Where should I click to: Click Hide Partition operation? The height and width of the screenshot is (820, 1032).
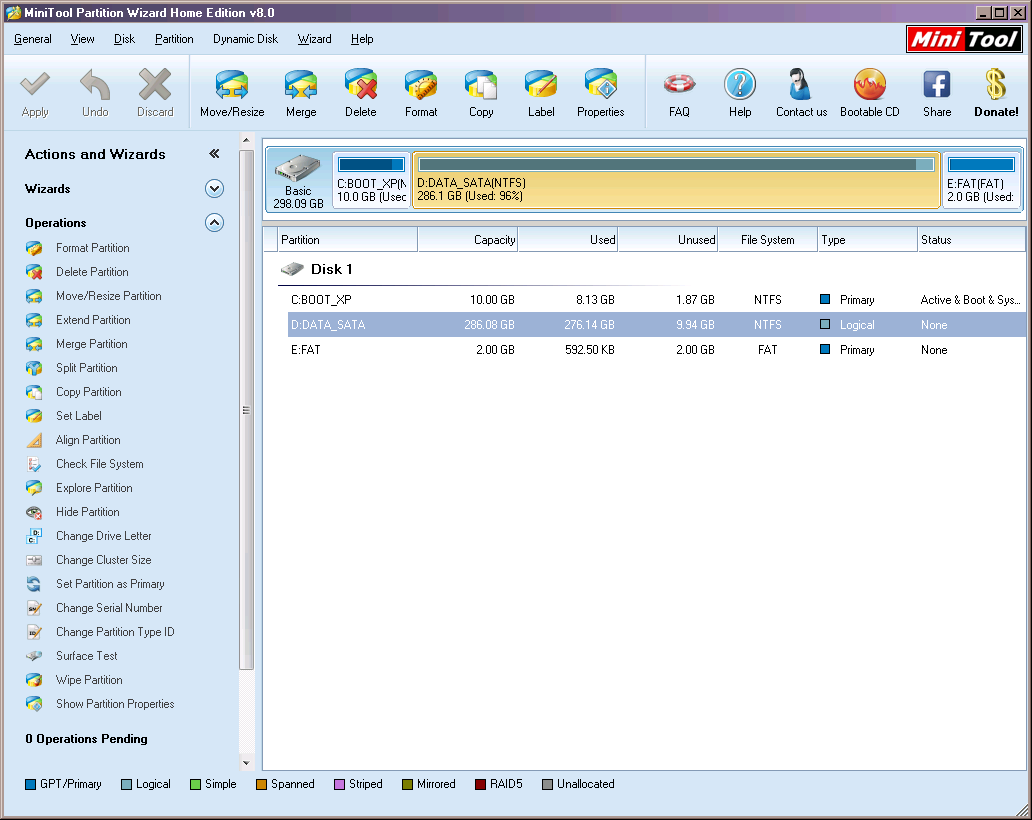point(88,512)
